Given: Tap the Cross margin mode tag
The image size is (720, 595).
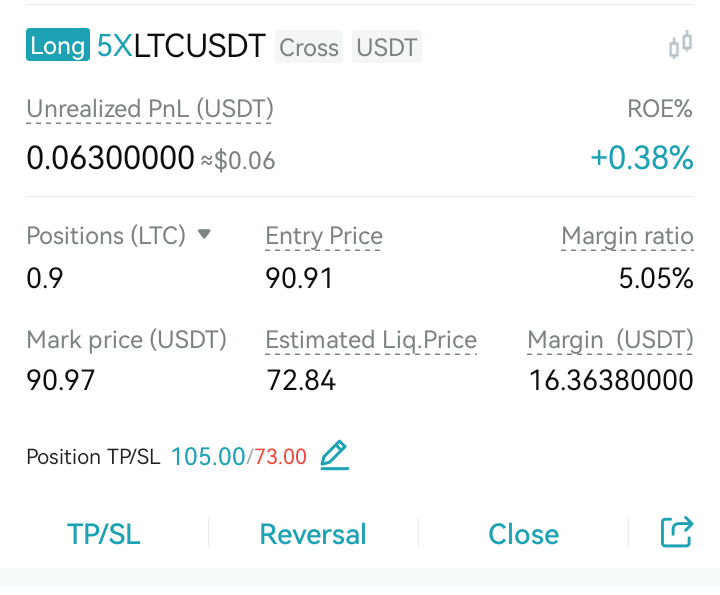Looking at the screenshot, I should [x=309, y=47].
